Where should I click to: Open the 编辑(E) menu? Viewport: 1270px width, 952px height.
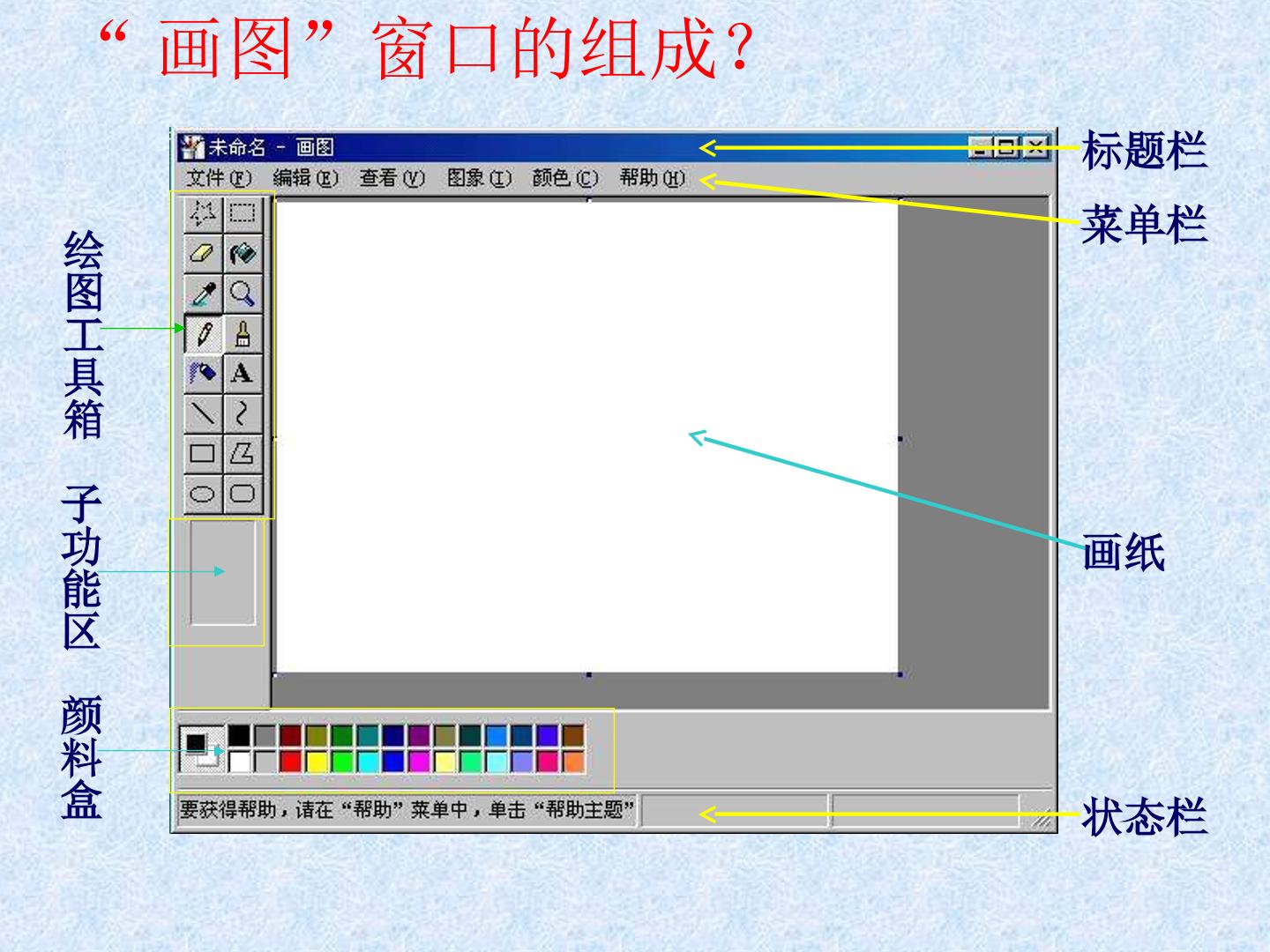pyautogui.click(x=305, y=178)
